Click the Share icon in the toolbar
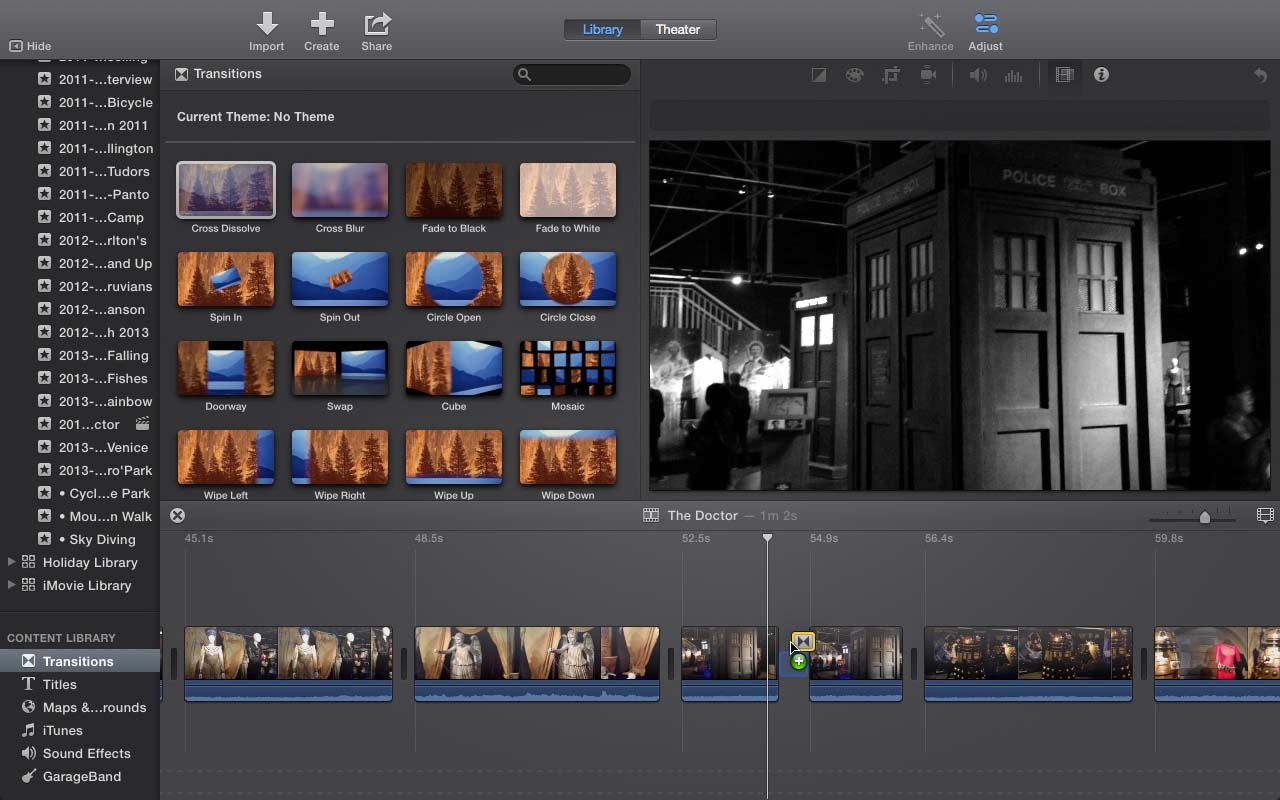The height and width of the screenshot is (800, 1280). pos(376,30)
